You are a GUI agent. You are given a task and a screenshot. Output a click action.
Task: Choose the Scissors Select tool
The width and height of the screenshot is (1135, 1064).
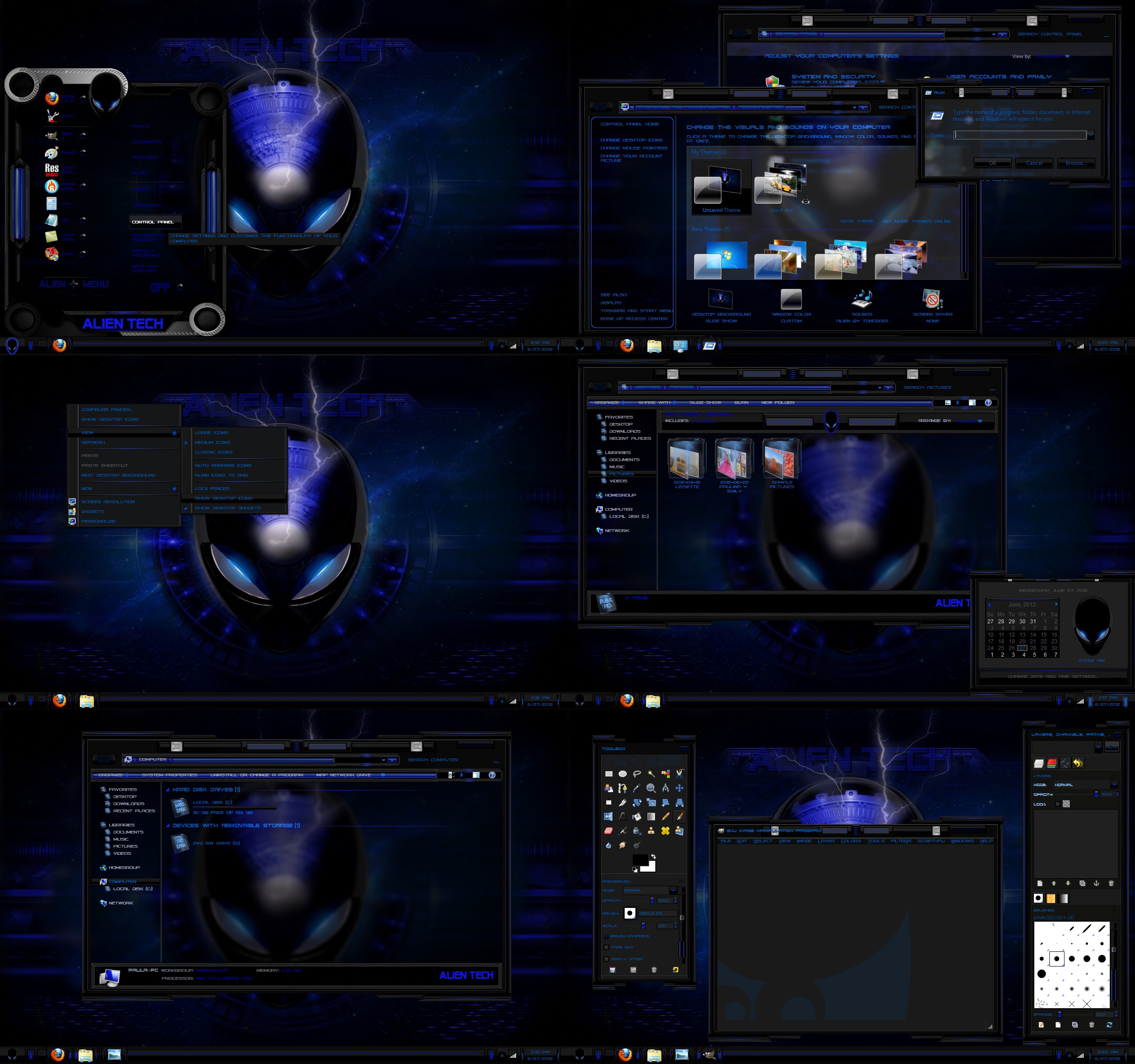(679, 774)
